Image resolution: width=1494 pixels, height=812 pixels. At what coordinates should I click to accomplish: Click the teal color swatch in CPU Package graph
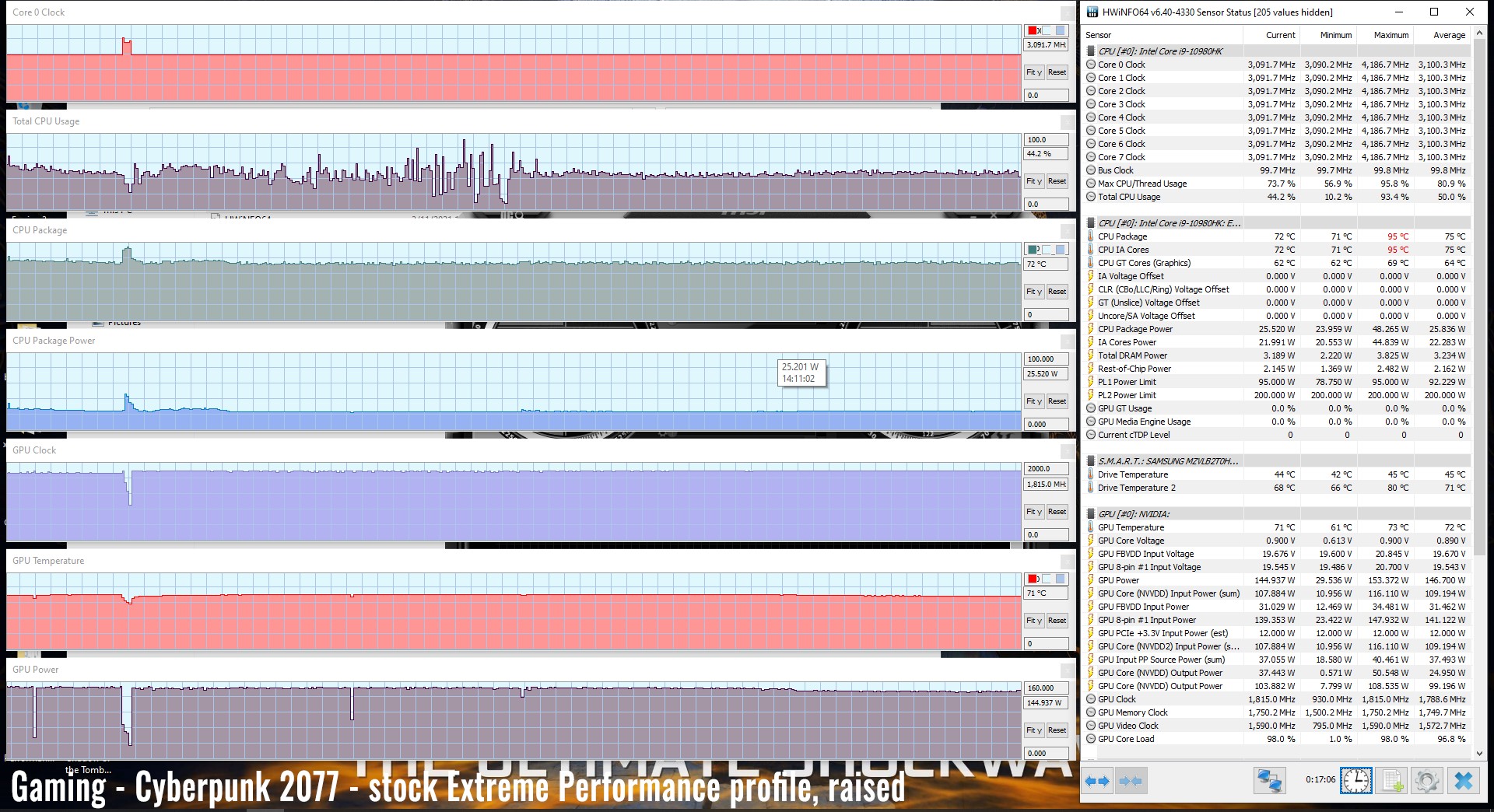coord(1033,250)
